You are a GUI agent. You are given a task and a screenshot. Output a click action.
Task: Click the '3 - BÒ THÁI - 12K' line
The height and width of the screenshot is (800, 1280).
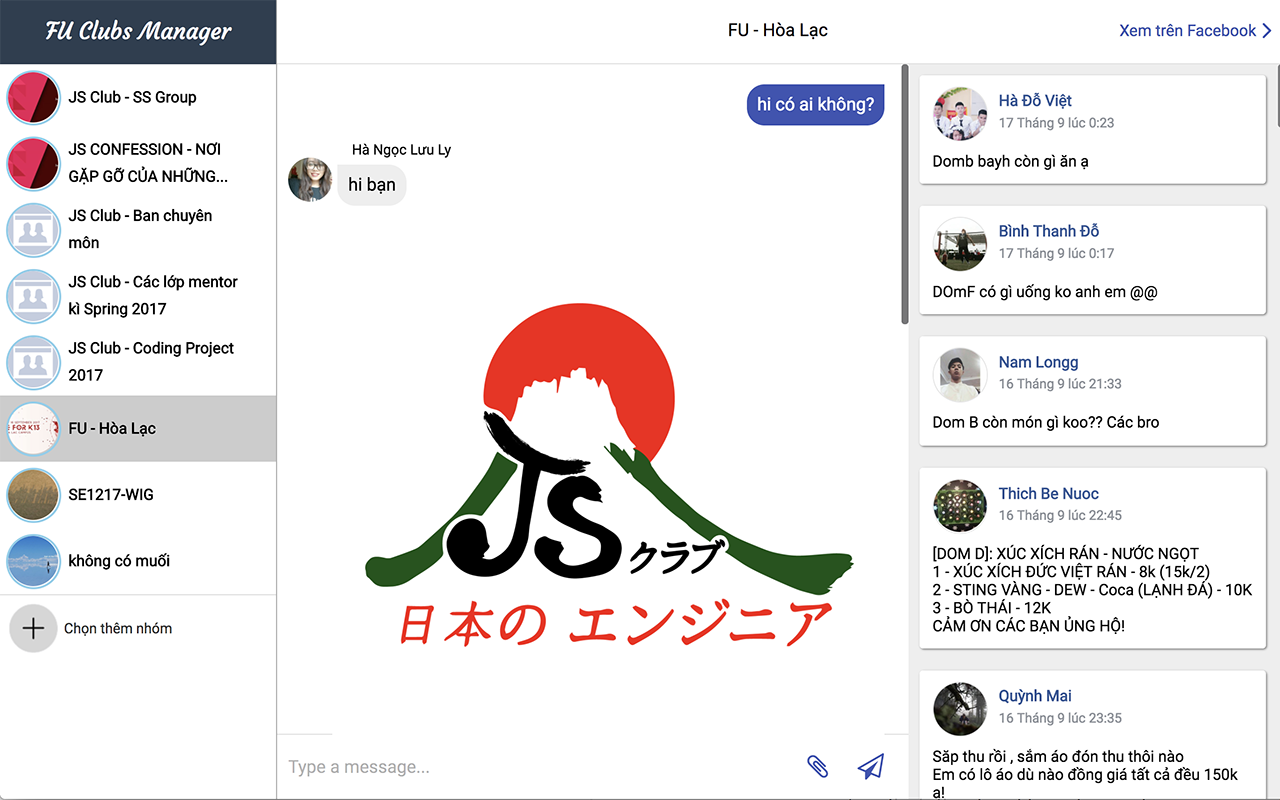(992, 608)
